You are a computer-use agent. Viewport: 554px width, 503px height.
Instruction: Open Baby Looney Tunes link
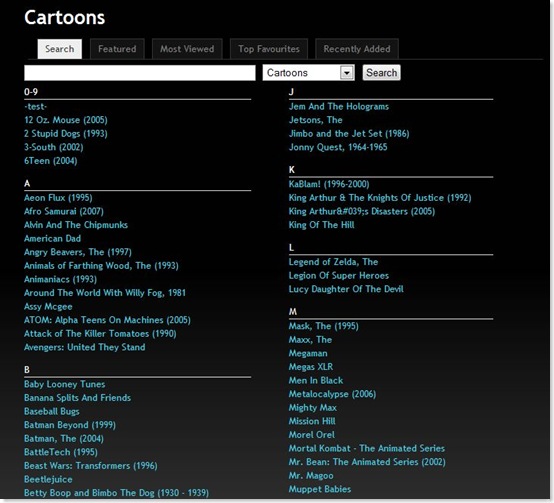point(65,384)
